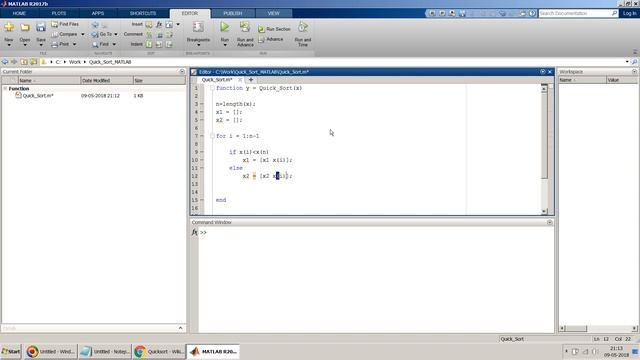The height and width of the screenshot is (360, 640).
Task: Click the Find search button
Action: (x=101, y=44)
